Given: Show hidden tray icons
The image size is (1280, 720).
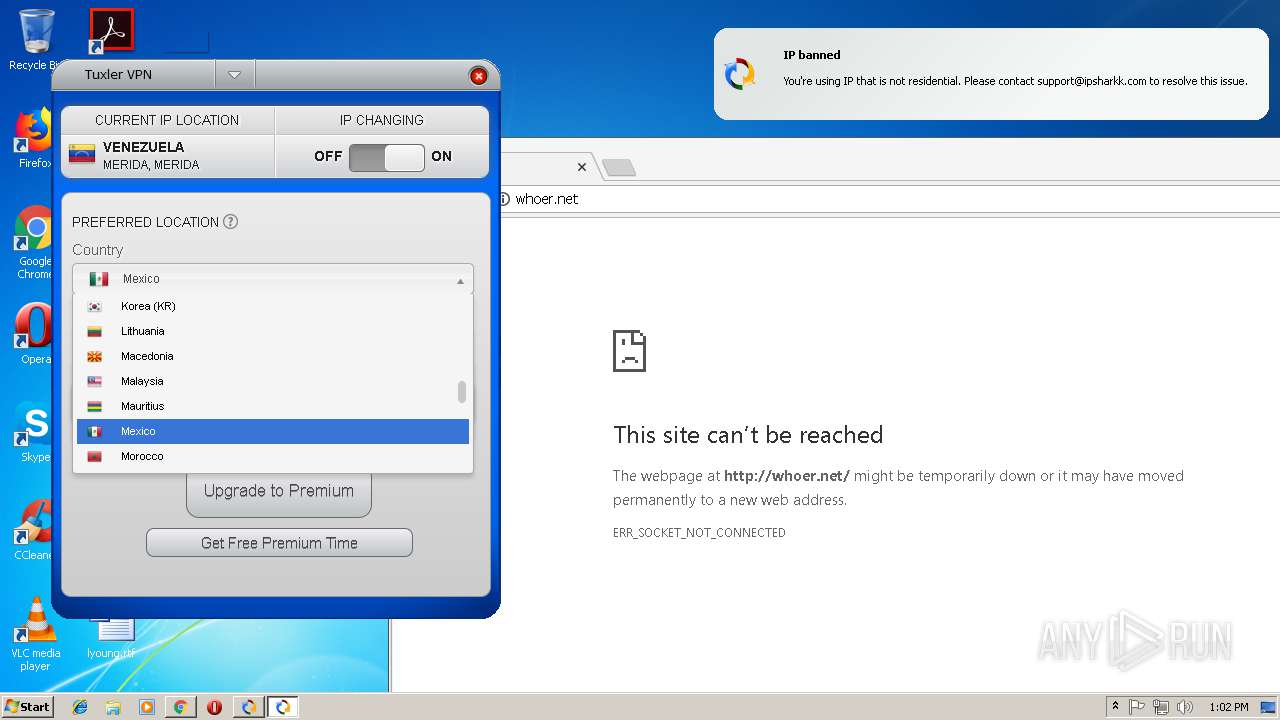Looking at the screenshot, I should pyautogui.click(x=1116, y=707).
